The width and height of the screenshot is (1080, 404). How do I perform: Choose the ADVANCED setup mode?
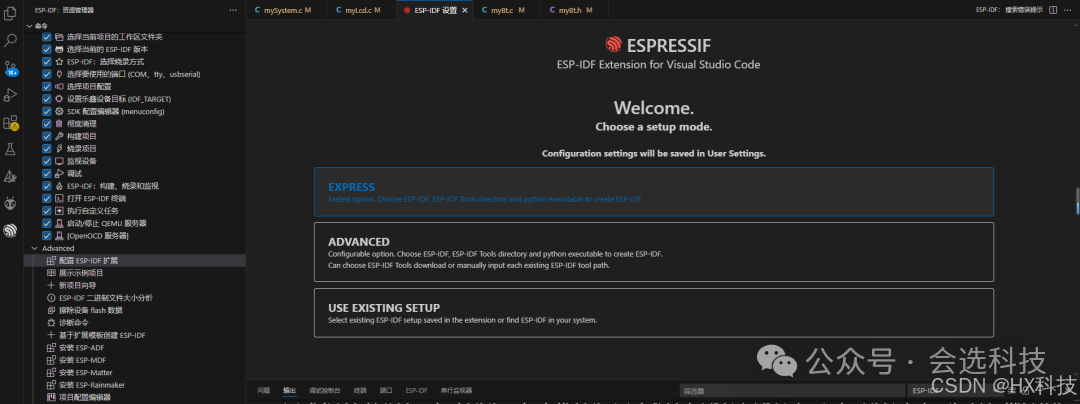click(654, 252)
